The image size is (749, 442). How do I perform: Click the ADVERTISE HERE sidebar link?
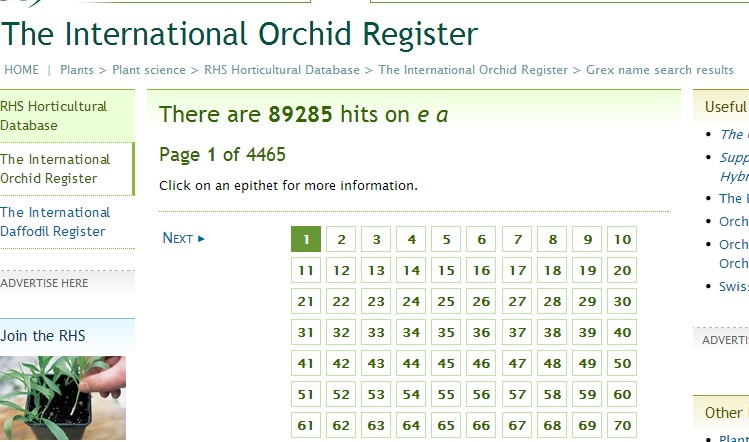(x=44, y=283)
